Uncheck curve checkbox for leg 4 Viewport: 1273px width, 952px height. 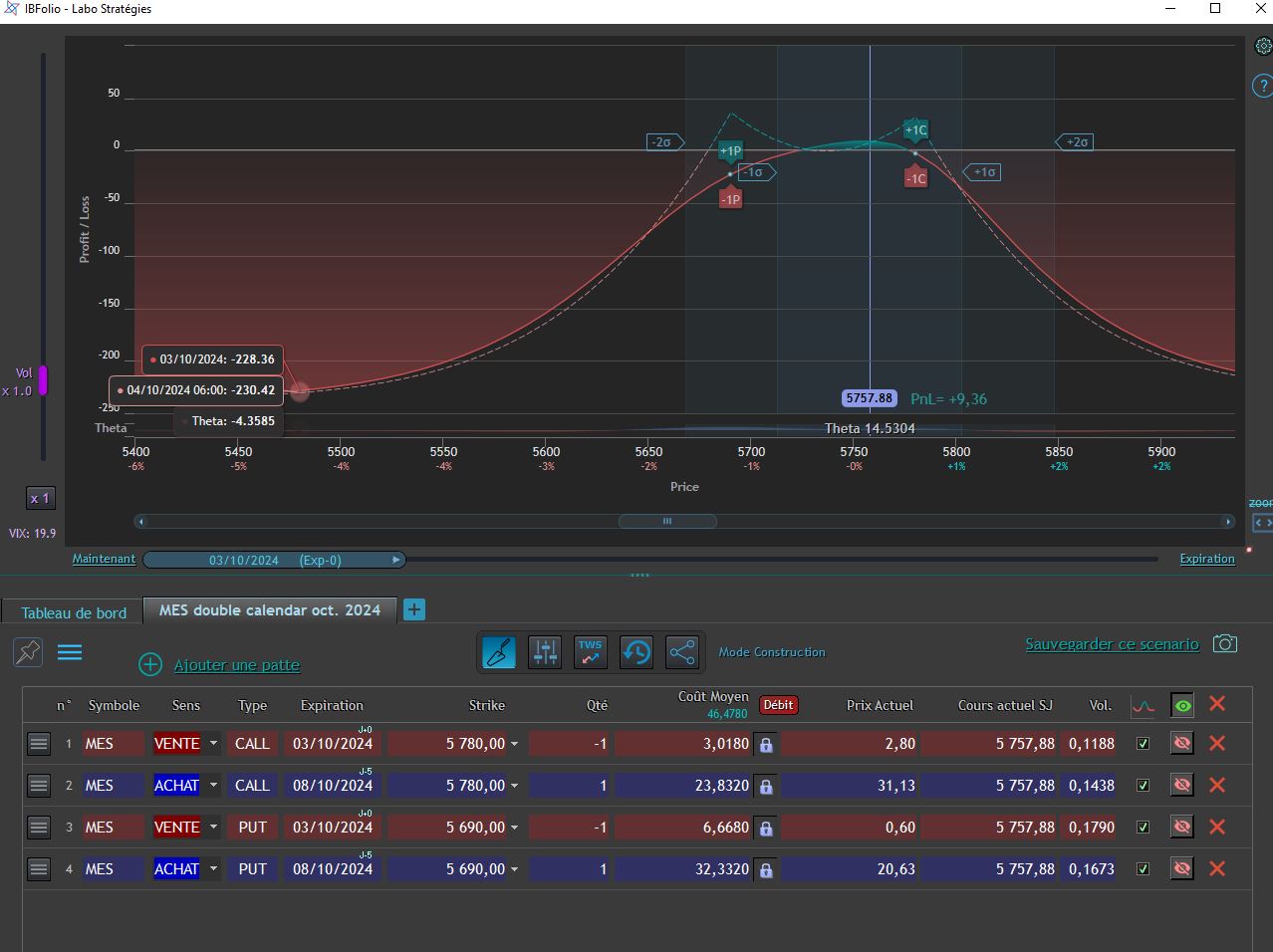pos(1144,868)
